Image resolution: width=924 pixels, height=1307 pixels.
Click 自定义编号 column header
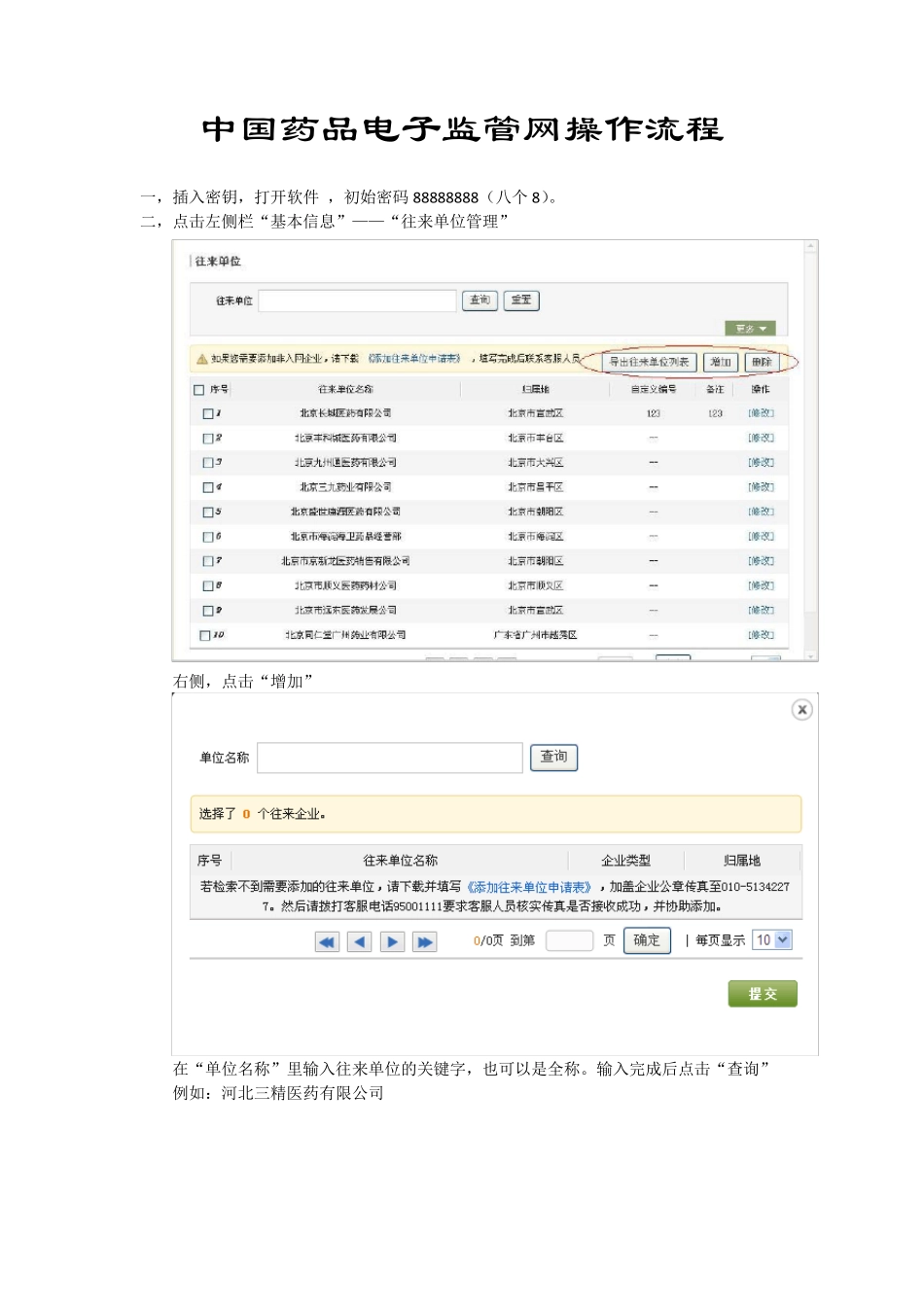654,390
